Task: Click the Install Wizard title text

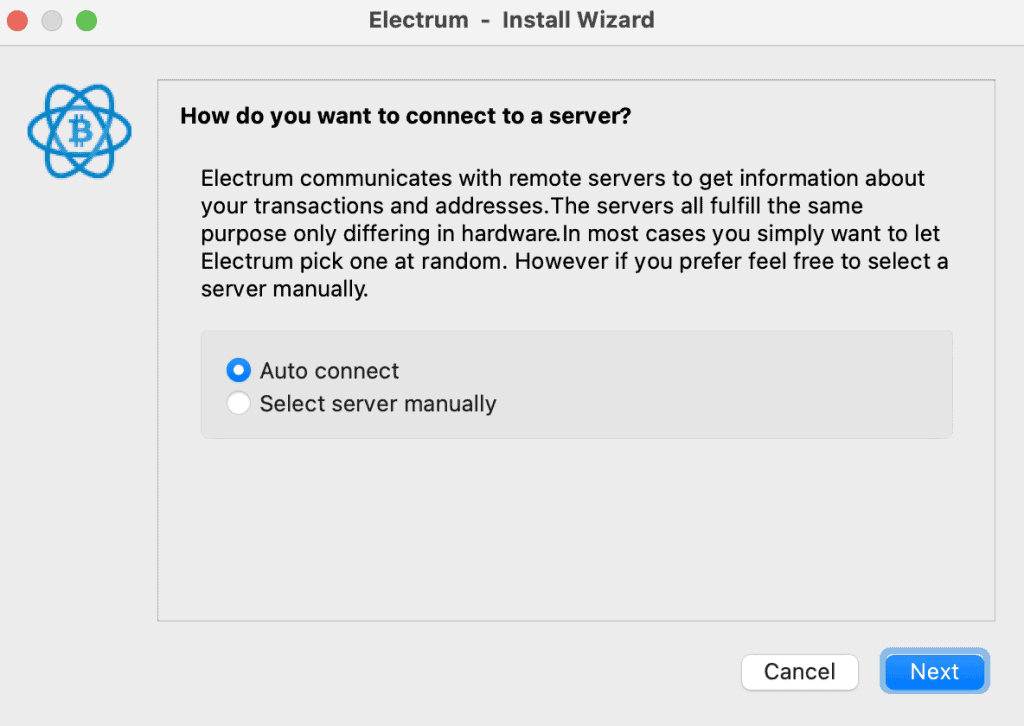Action: click(x=511, y=20)
